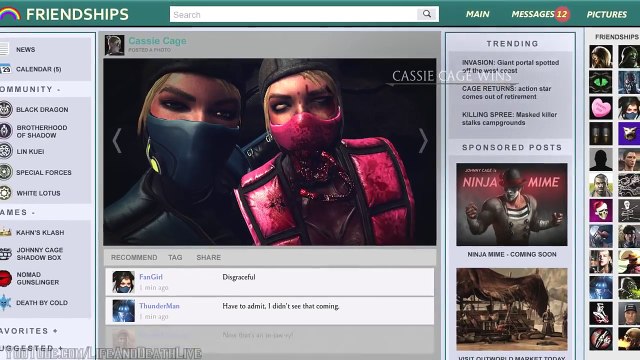Open BROTHERHOOD OF SHADOW community
Image resolution: width=640 pixels, height=360 pixels.
click(42, 131)
